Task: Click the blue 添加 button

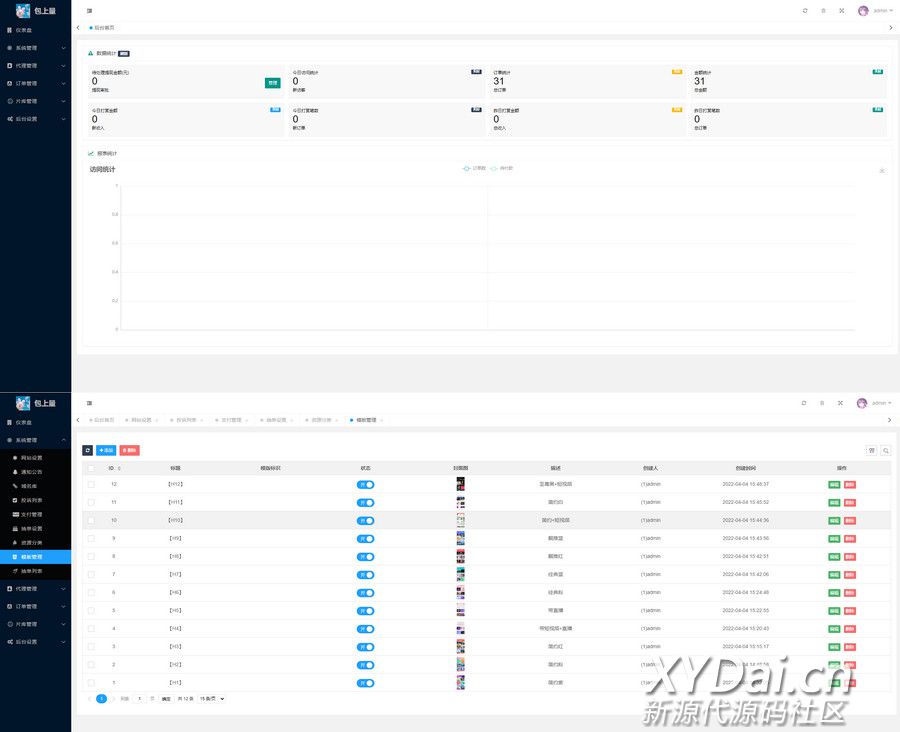Action: (x=106, y=450)
